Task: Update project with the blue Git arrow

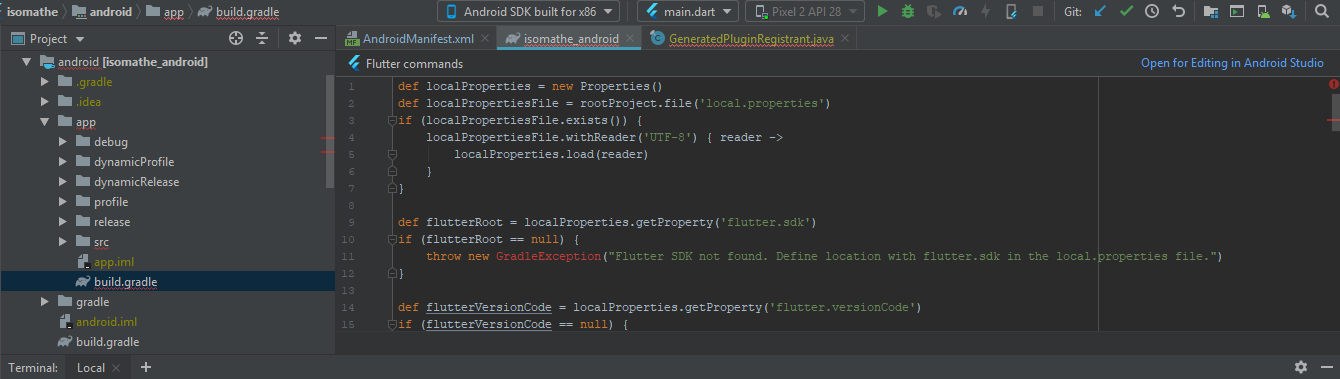Action: 1101,12
